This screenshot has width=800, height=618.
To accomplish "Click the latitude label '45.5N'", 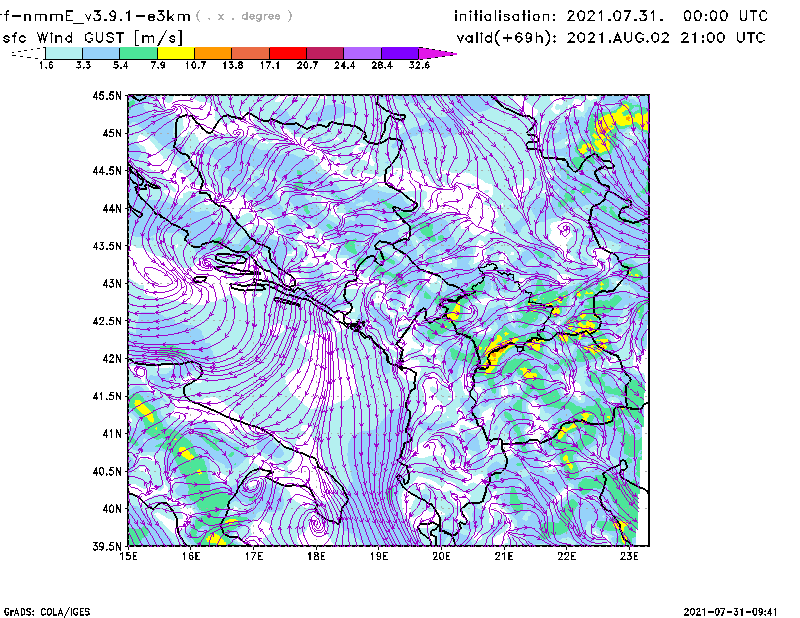I will pyautogui.click(x=107, y=95).
